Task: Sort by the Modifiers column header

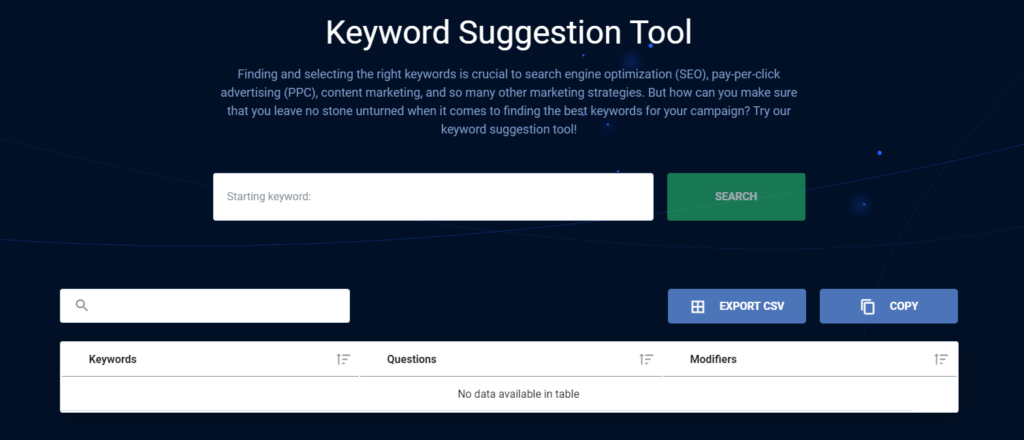Action: (x=713, y=359)
